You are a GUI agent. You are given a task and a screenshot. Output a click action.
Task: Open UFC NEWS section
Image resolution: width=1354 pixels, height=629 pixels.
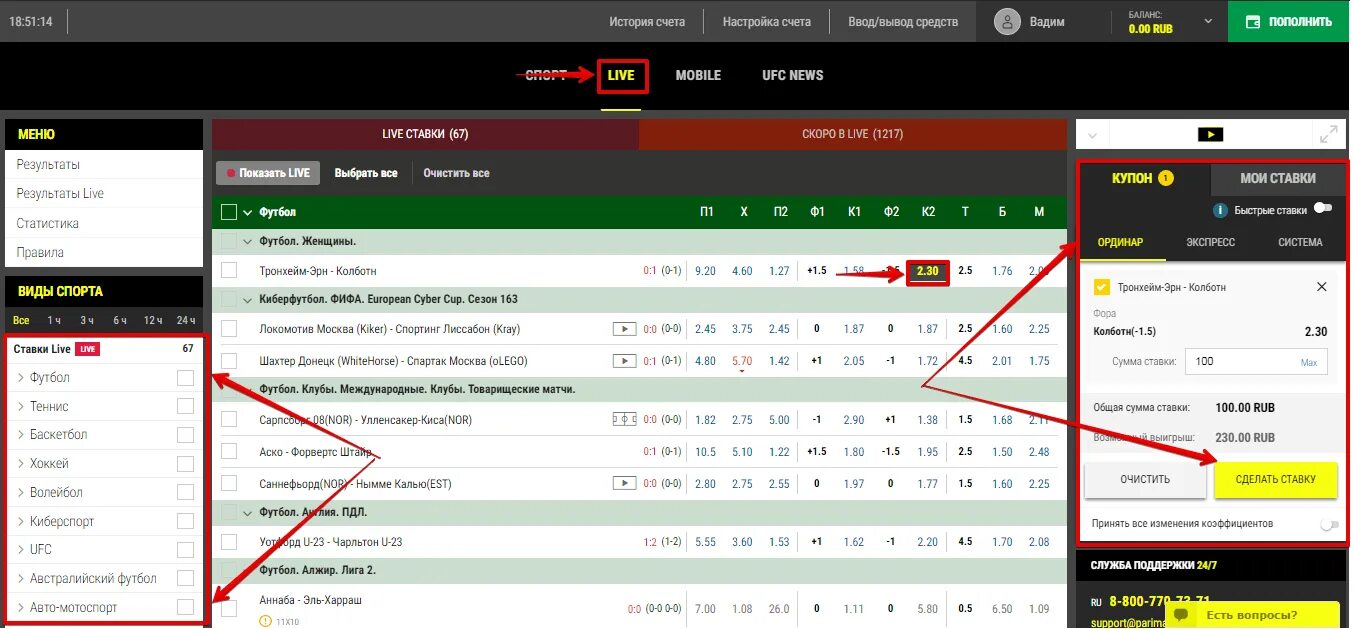point(793,75)
